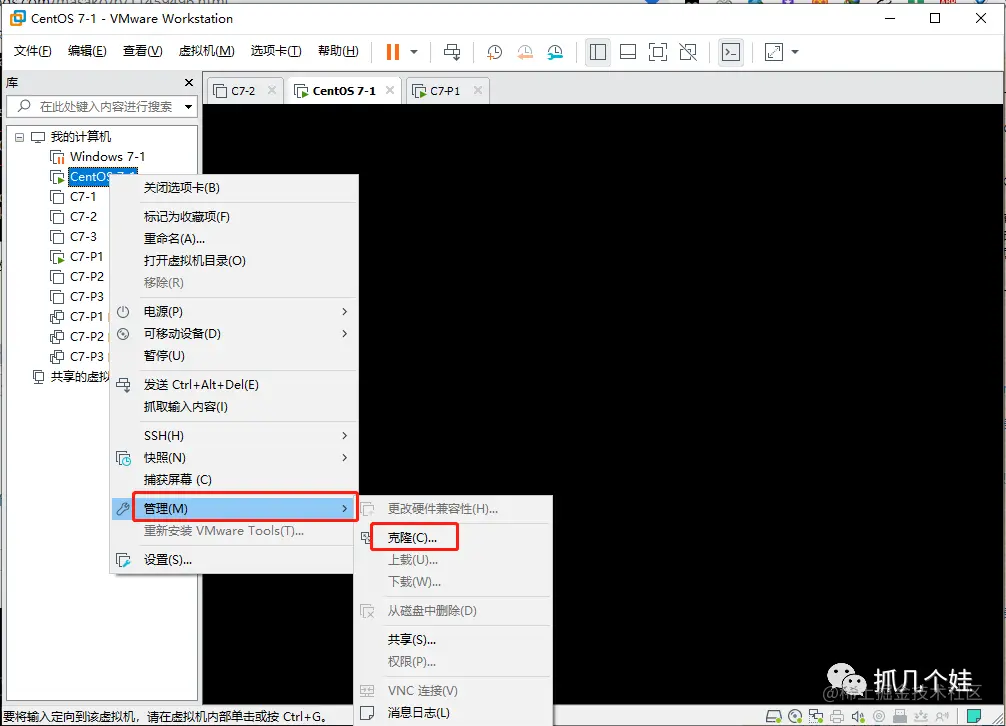Select Windows 7-1 in the library tree

point(108,156)
